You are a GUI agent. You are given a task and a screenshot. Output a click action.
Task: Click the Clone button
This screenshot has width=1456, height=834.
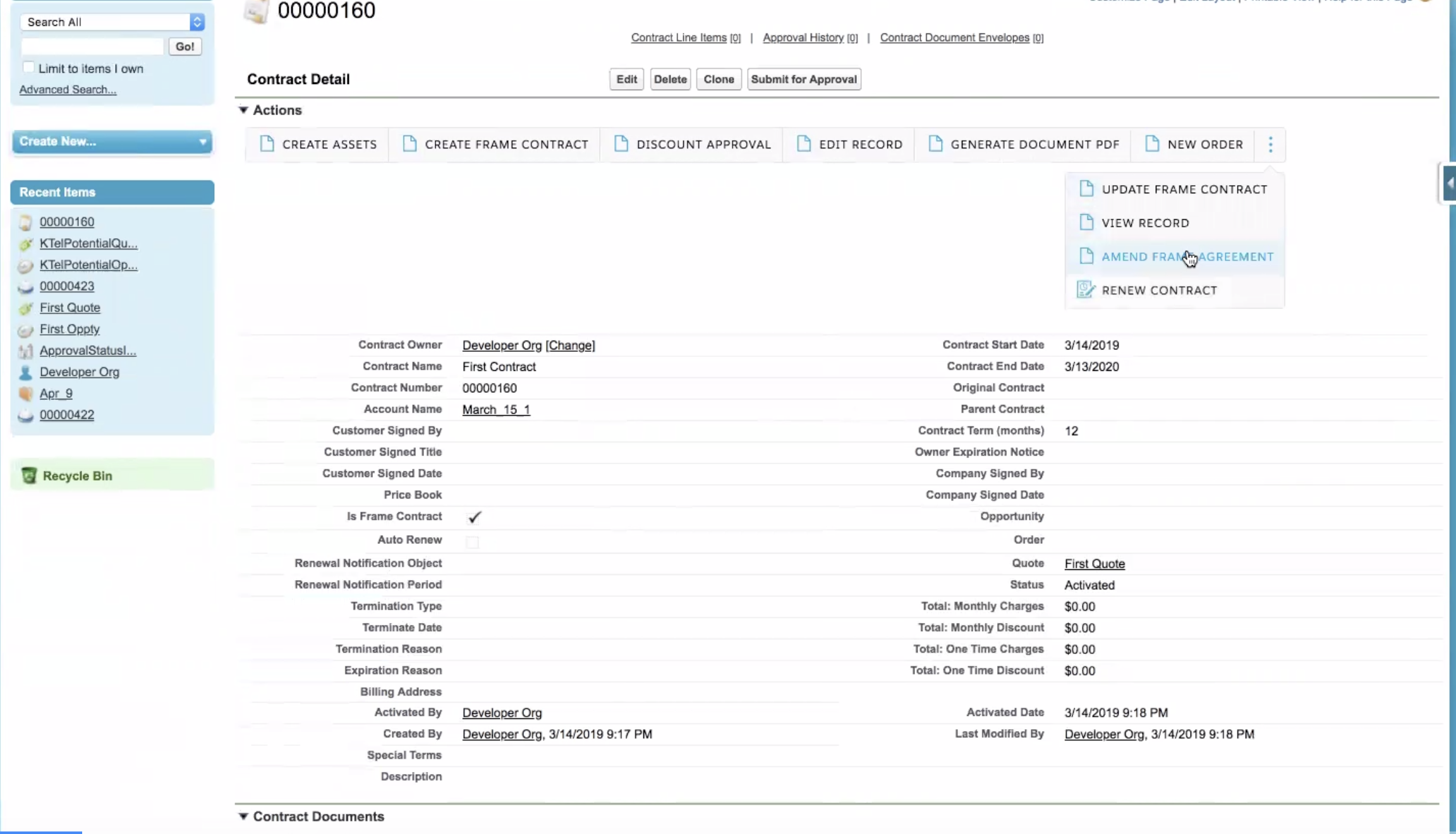[719, 79]
